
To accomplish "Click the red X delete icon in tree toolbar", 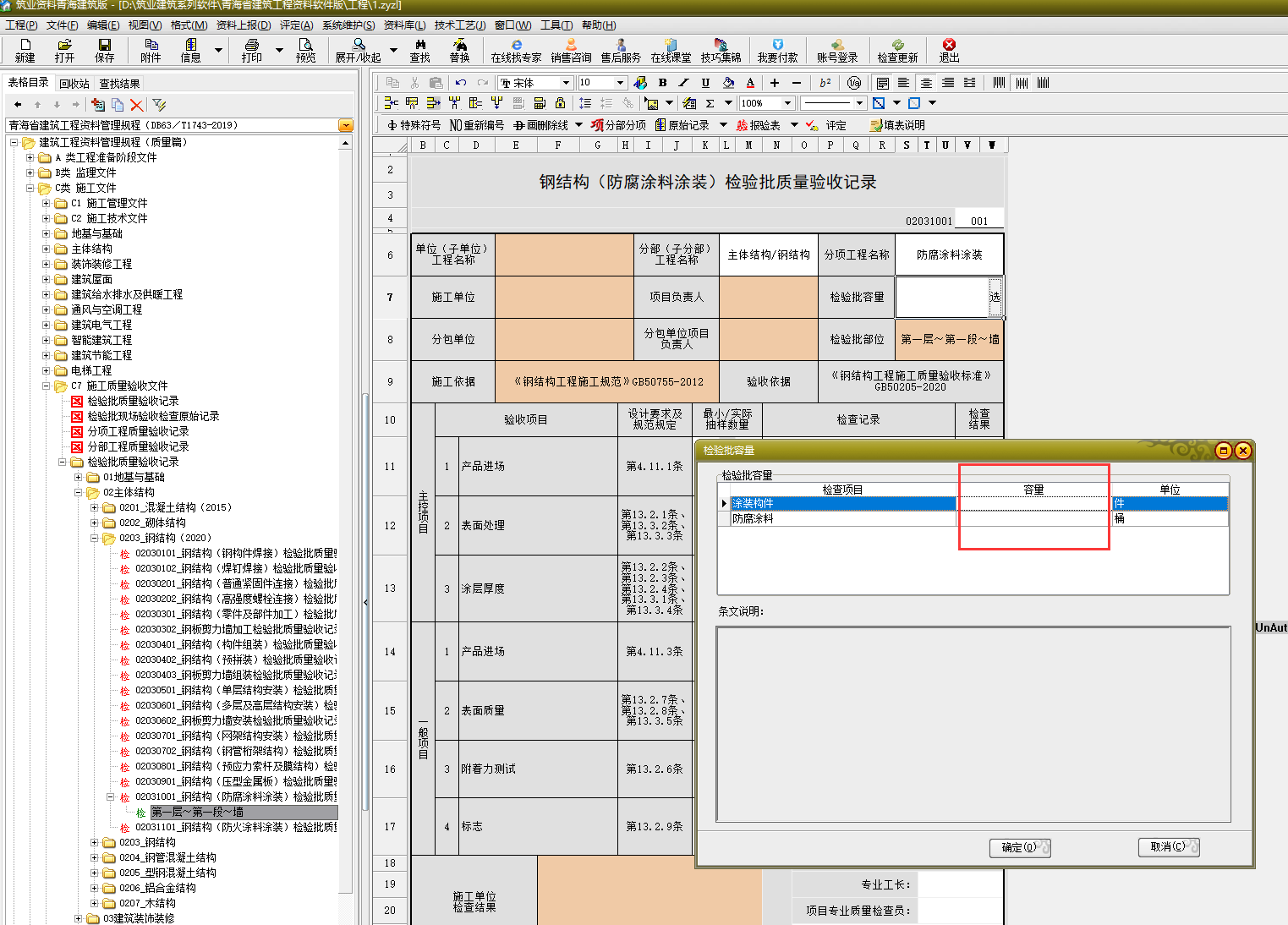I will (136, 105).
